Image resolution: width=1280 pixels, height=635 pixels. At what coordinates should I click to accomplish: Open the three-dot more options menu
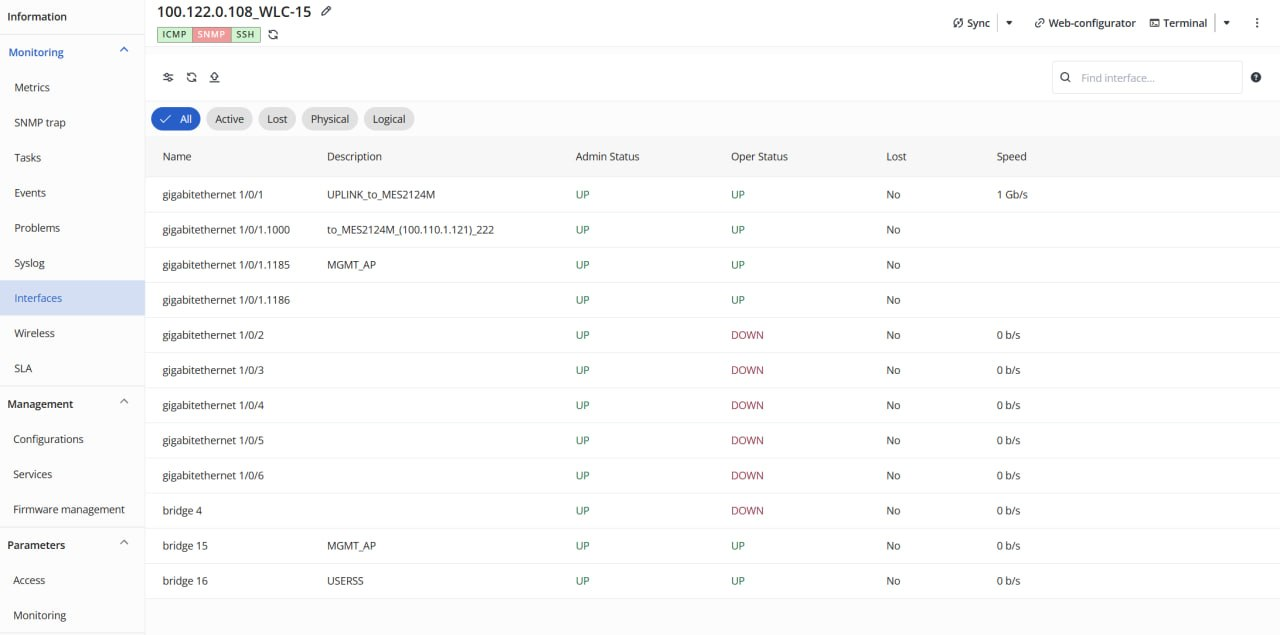point(1257,23)
